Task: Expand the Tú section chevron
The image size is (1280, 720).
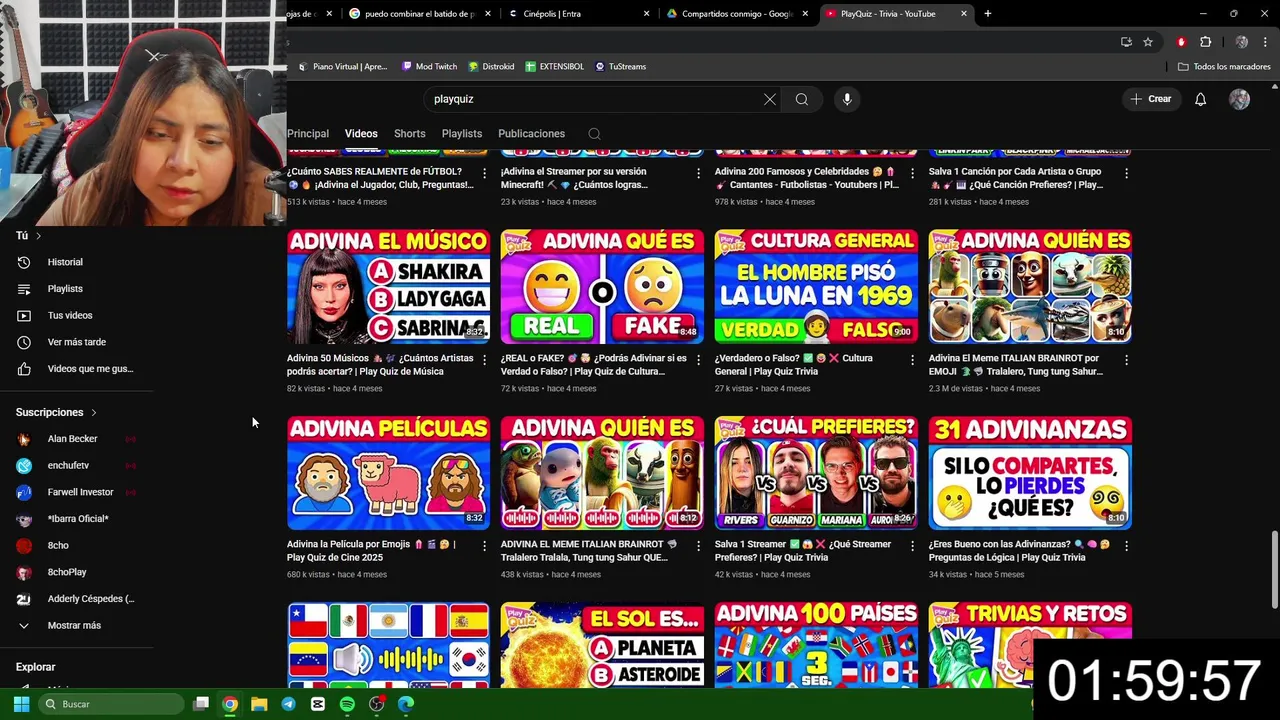Action: click(x=38, y=236)
